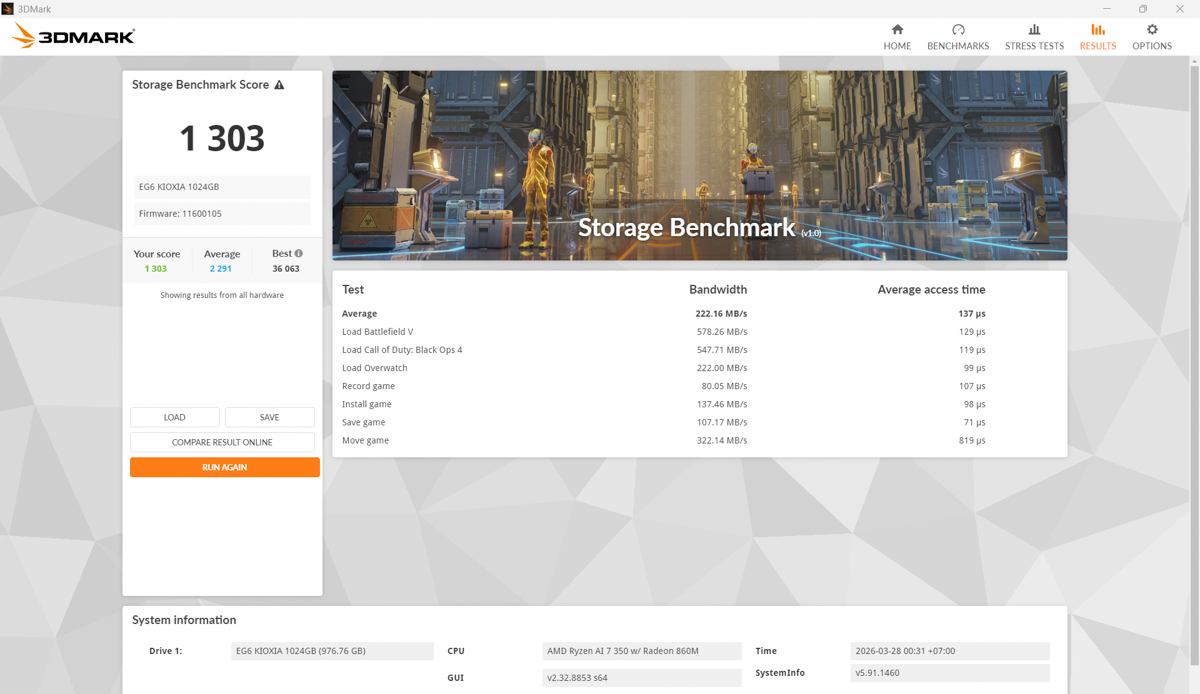1200x694 pixels.
Task: Click the info icon next to Best score
Action: 299,253
